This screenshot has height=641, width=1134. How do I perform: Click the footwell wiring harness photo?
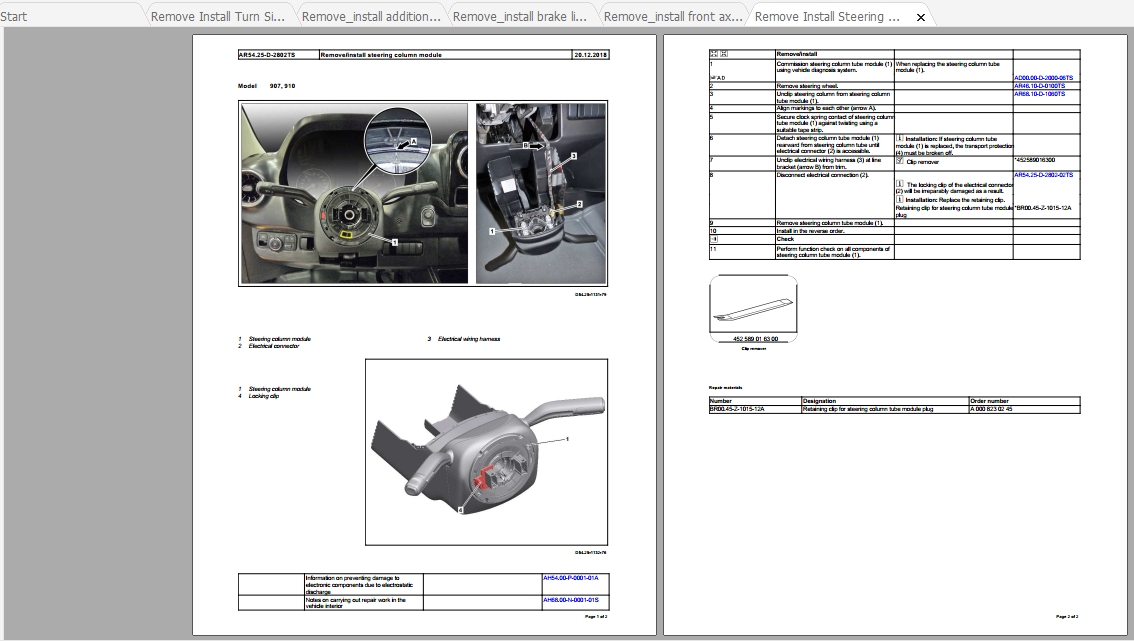point(541,193)
